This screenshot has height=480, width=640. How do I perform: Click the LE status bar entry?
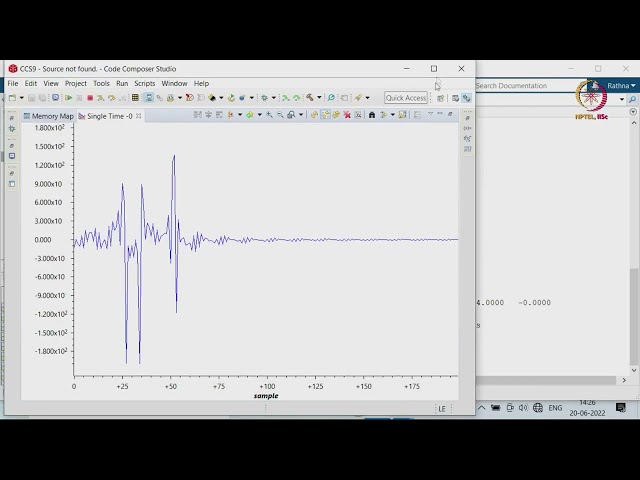coord(442,409)
